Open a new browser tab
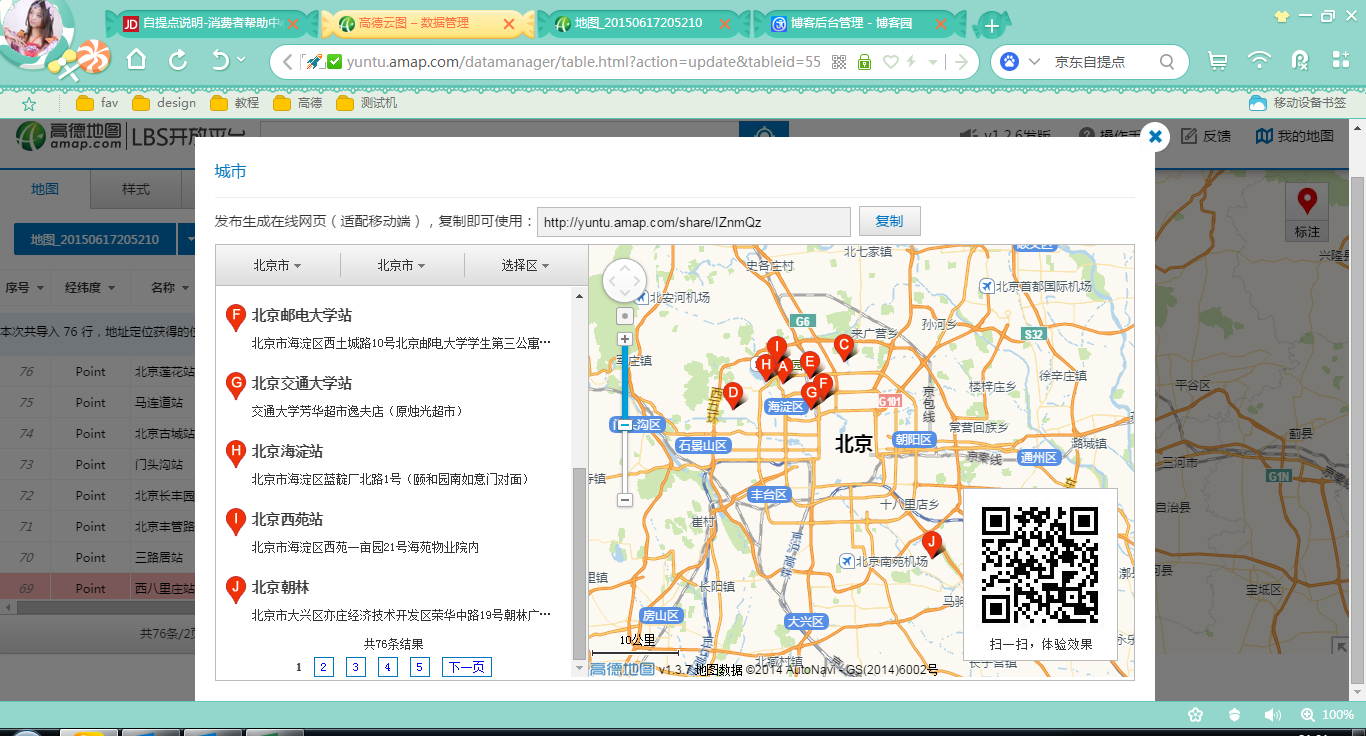Viewport: 1366px width, 736px height. coord(991,25)
